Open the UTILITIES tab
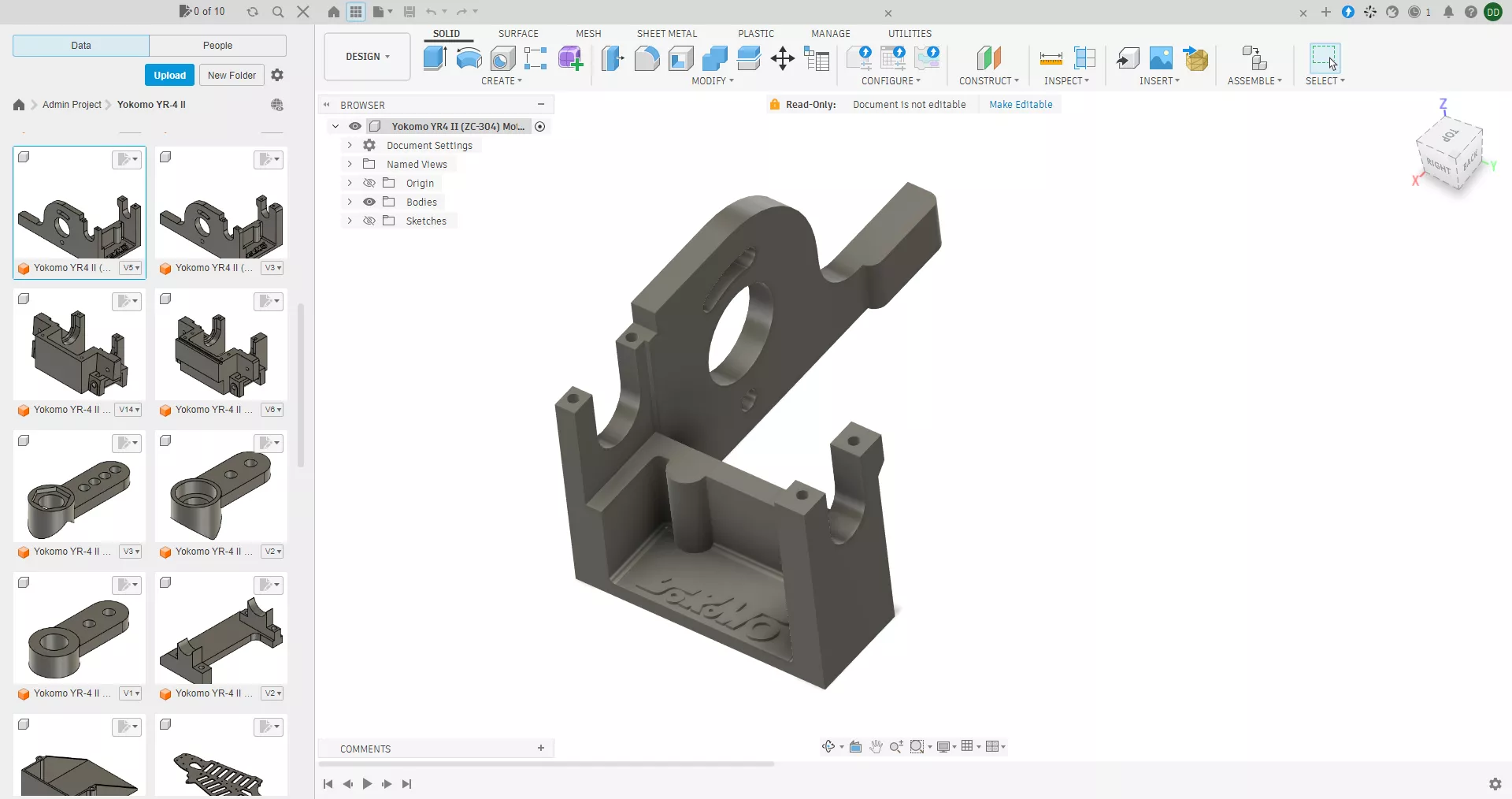 (x=910, y=34)
